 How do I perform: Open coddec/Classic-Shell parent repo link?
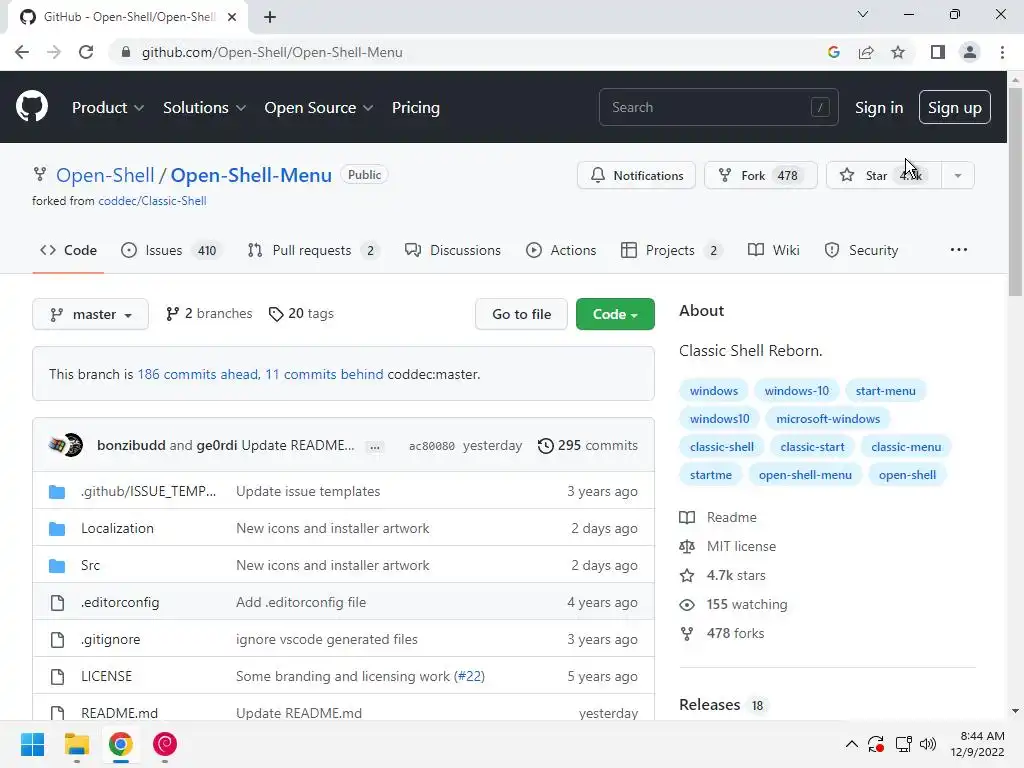coord(152,201)
